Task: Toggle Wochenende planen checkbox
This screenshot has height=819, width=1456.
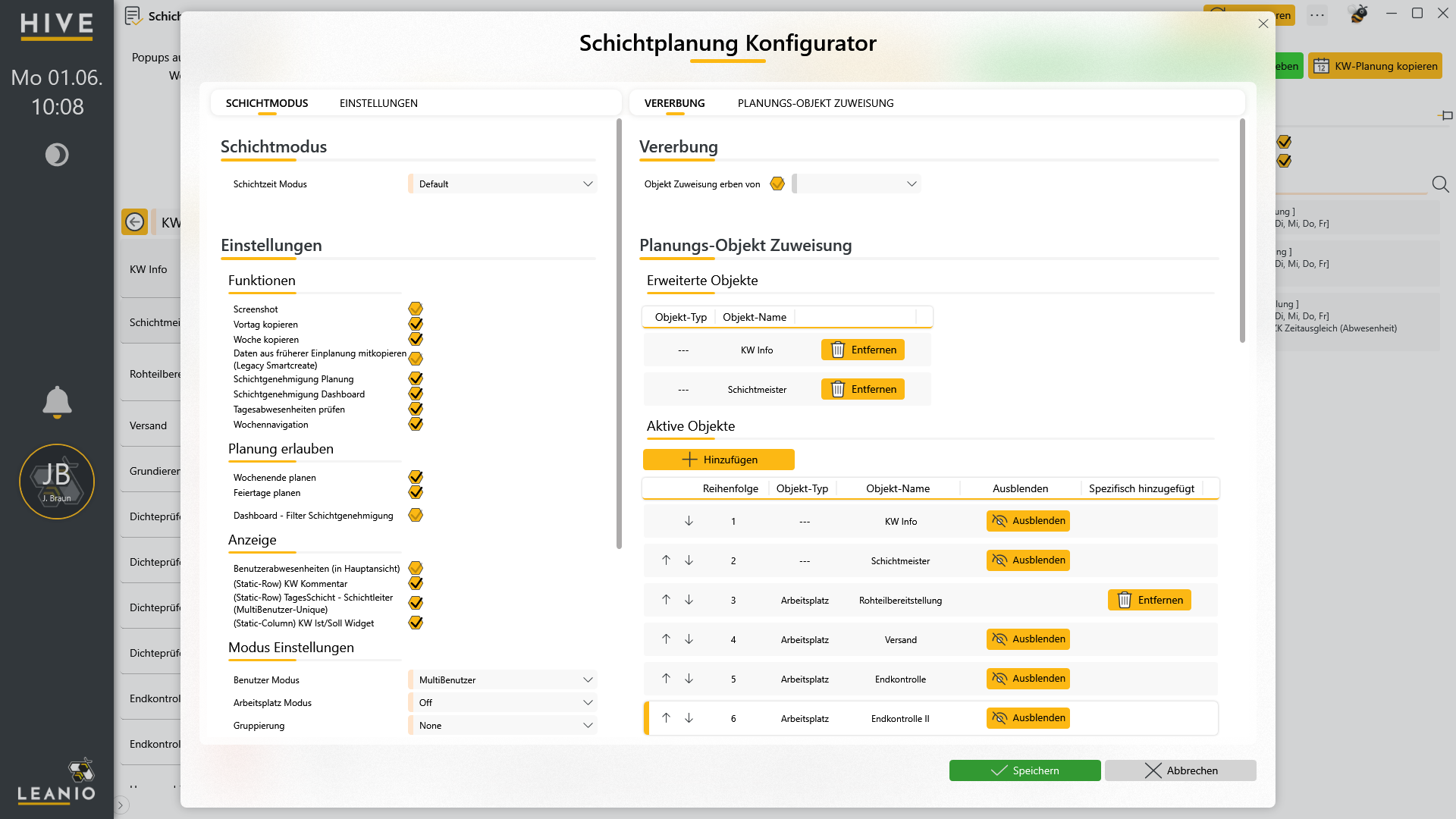Action: point(416,477)
